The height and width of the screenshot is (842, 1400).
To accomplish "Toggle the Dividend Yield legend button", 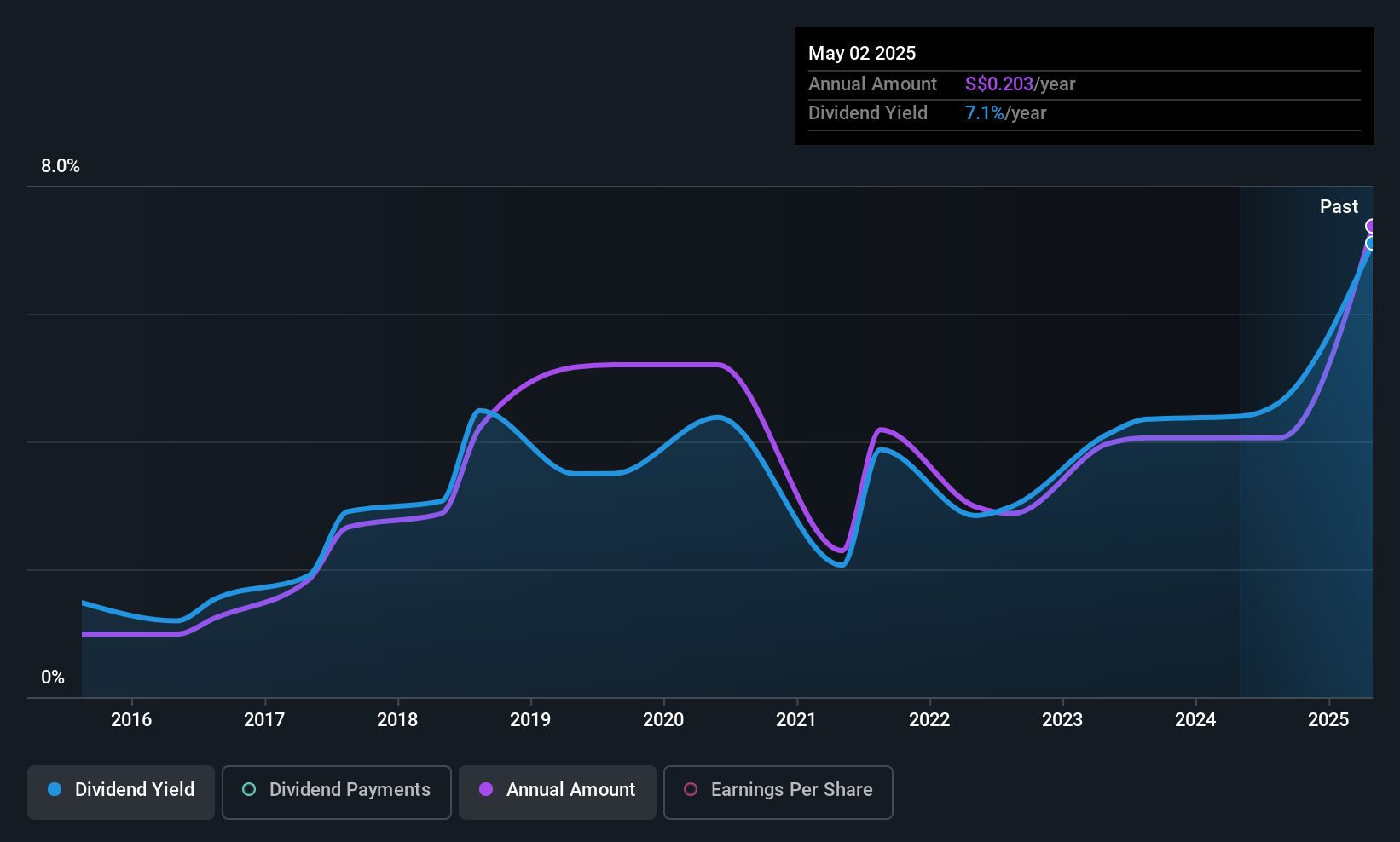I will (x=121, y=791).
